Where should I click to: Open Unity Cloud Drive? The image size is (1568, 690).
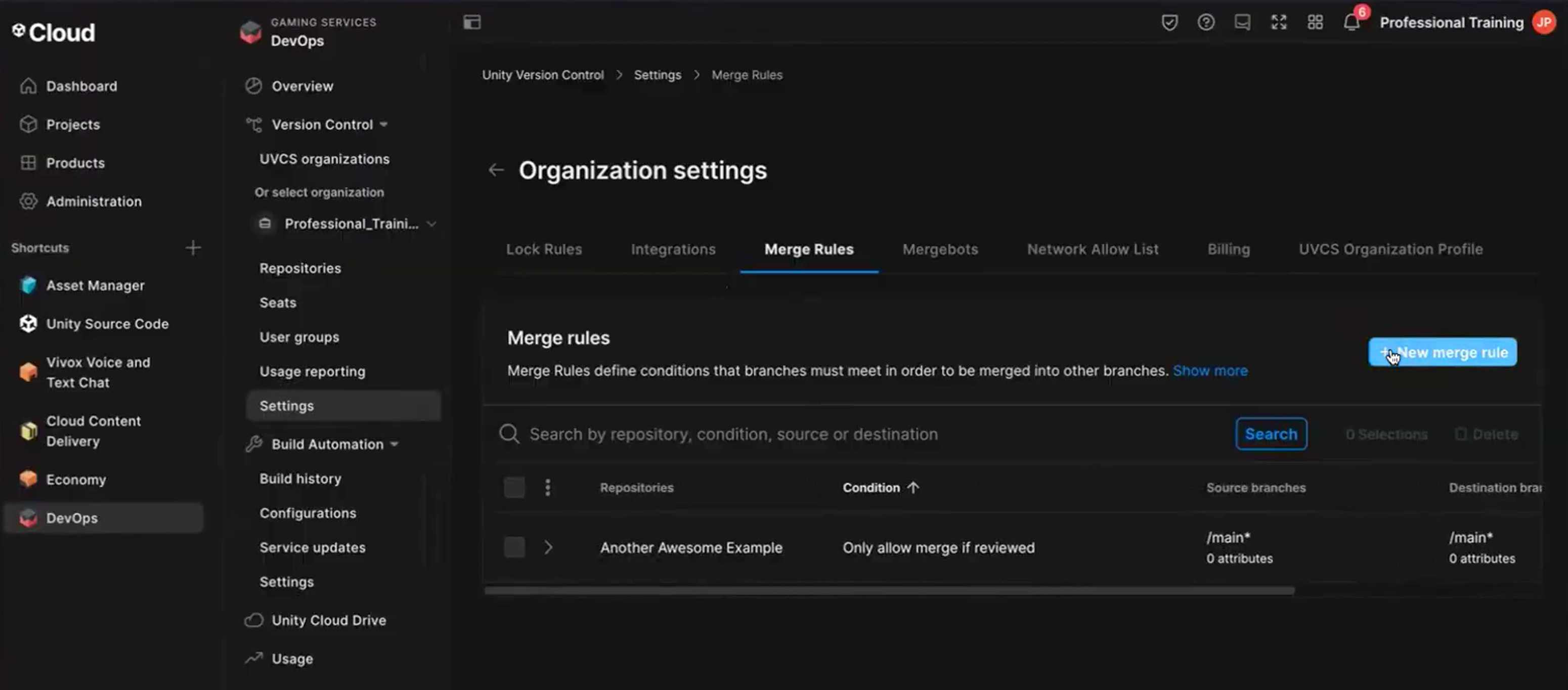coord(315,620)
